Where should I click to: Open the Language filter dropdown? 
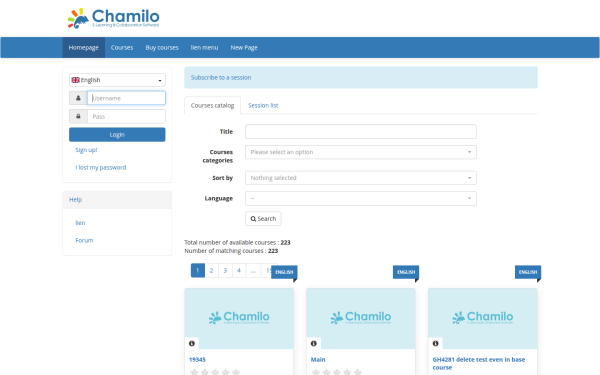pos(361,198)
